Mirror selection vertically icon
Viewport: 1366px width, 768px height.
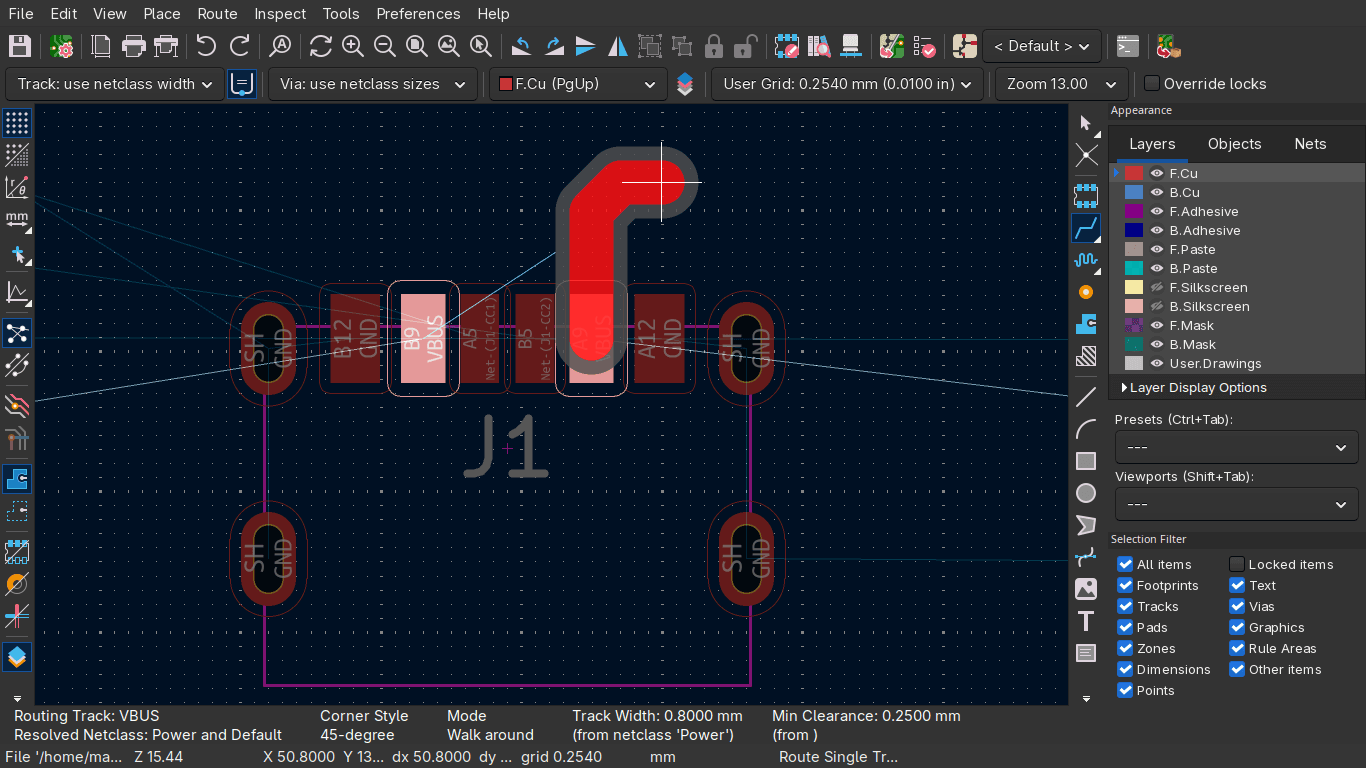[x=586, y=46]
